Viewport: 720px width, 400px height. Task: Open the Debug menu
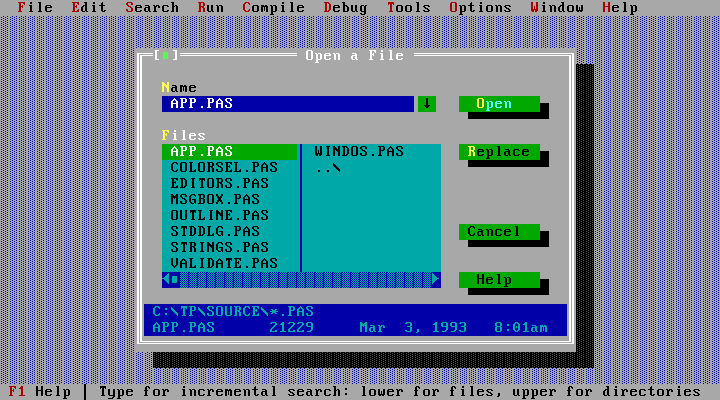pyautogui.click(x=345, y=8)
